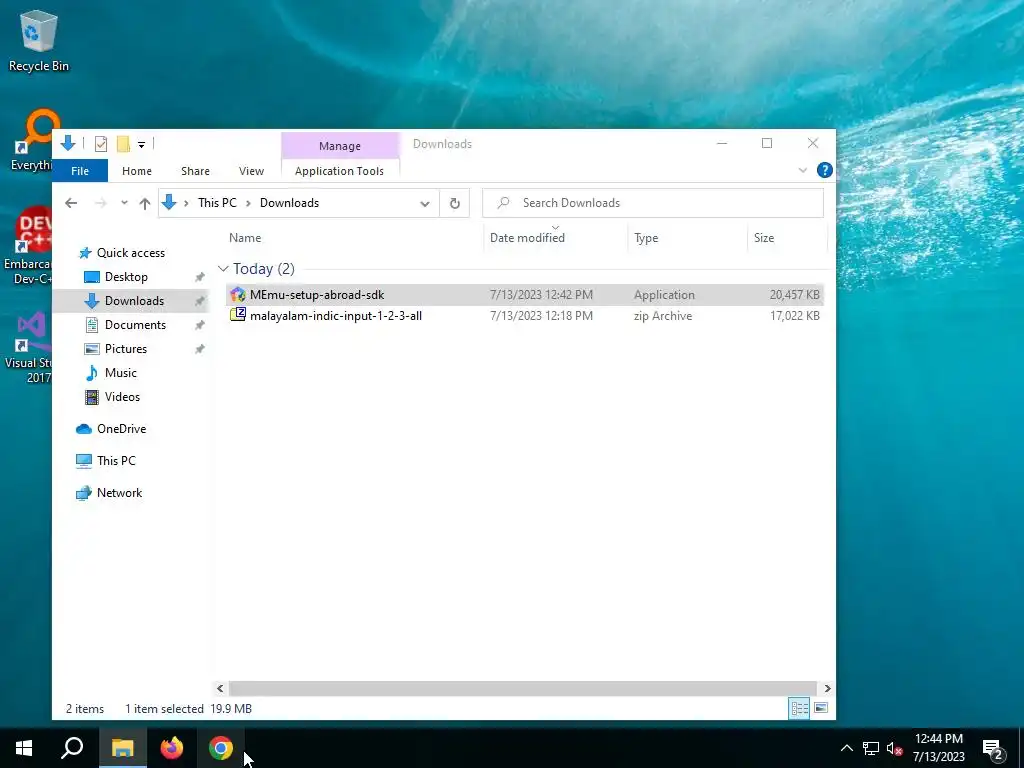Sort by the Type column header
The image size is (1024, 768).
pyautogui.click(x=688, y=238)
